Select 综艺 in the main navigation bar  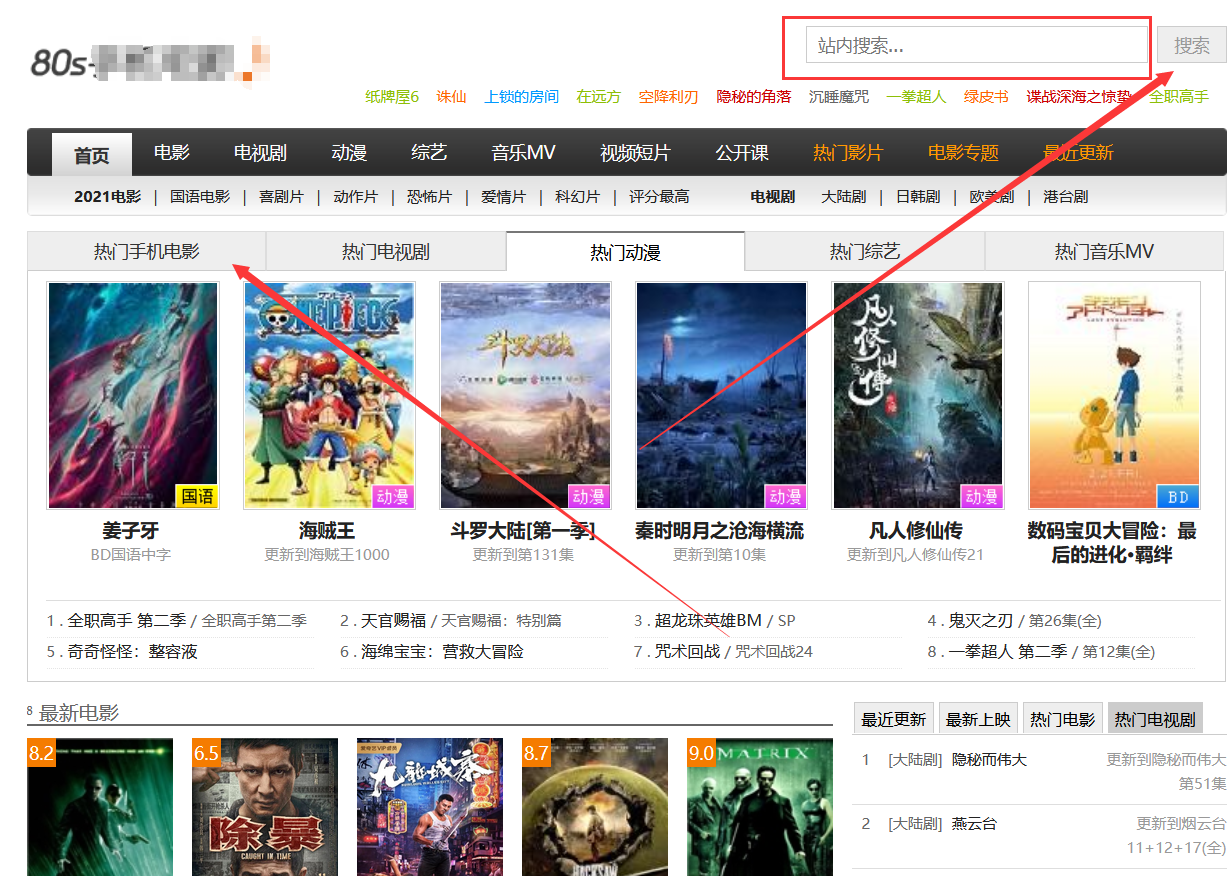coord(429,153)
